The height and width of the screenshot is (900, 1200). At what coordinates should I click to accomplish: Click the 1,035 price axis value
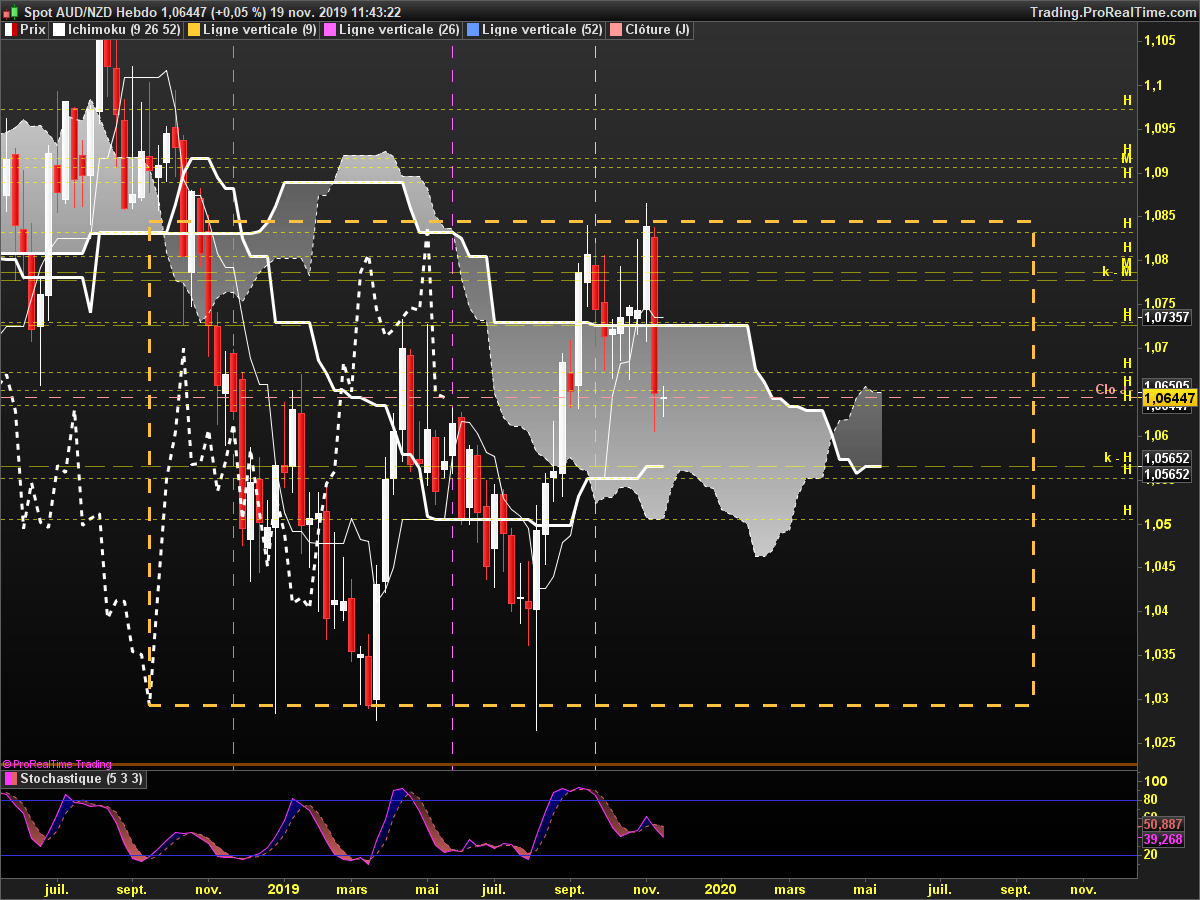tap(1160, 654)
